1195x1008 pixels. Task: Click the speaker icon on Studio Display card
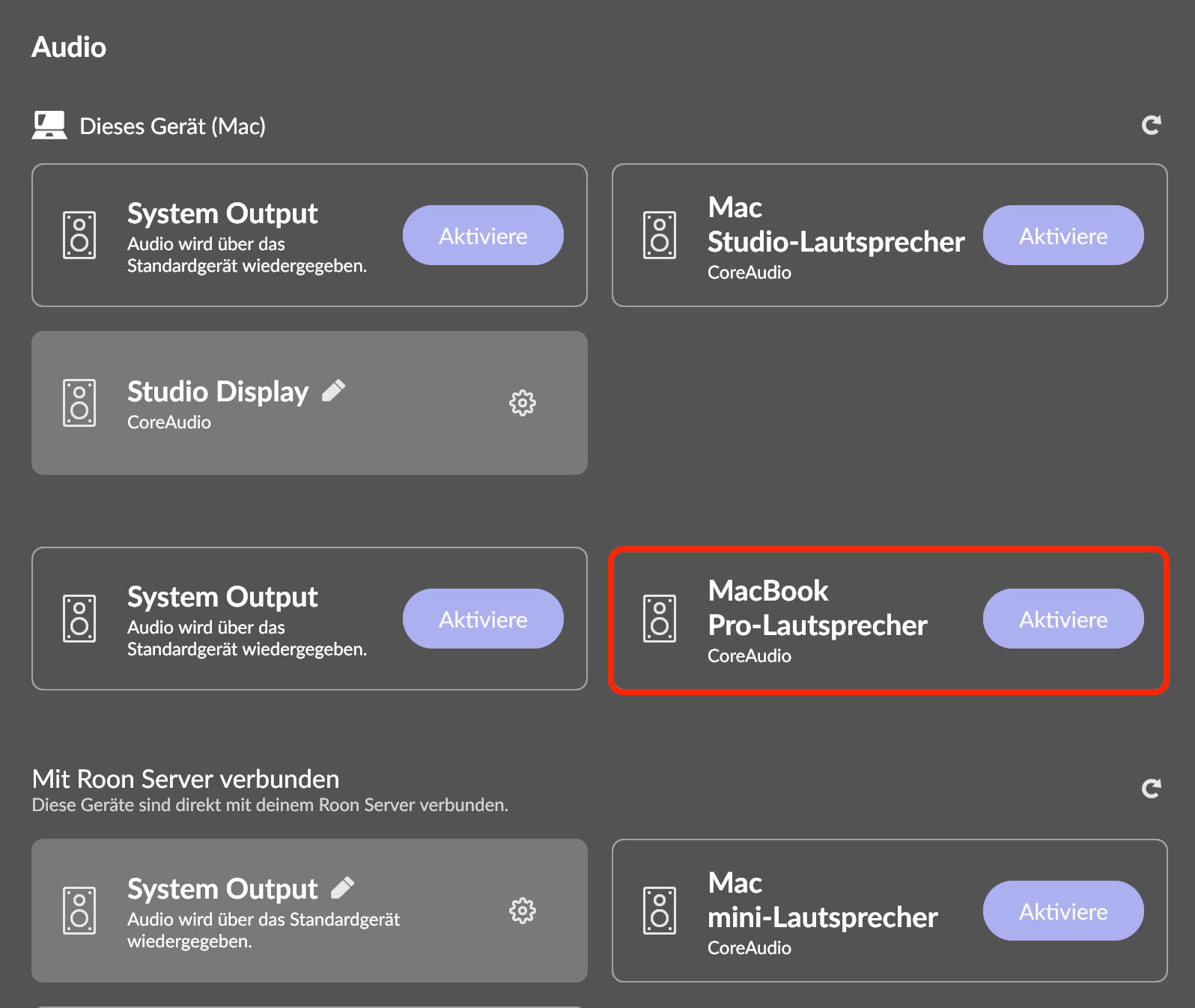[x=79, y=403]
